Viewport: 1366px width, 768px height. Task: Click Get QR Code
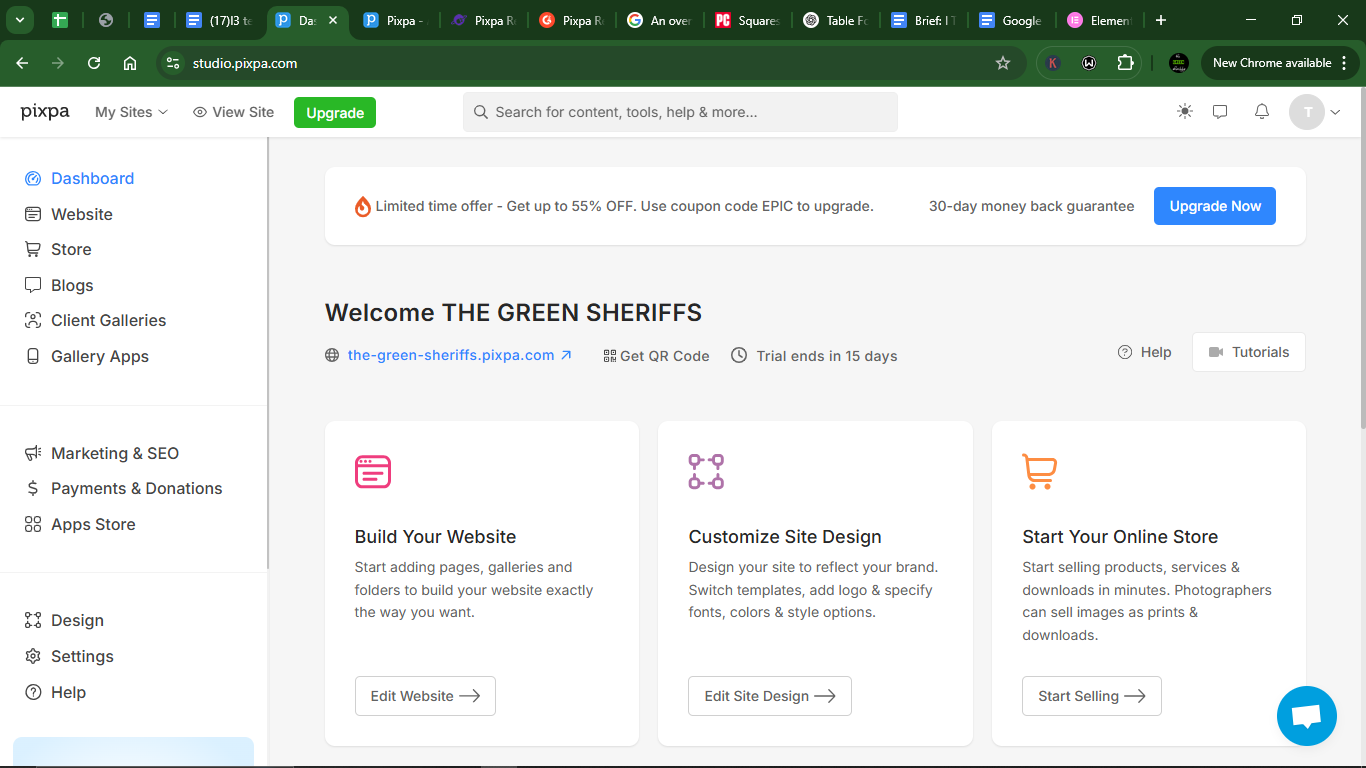[x=656, y=356]
